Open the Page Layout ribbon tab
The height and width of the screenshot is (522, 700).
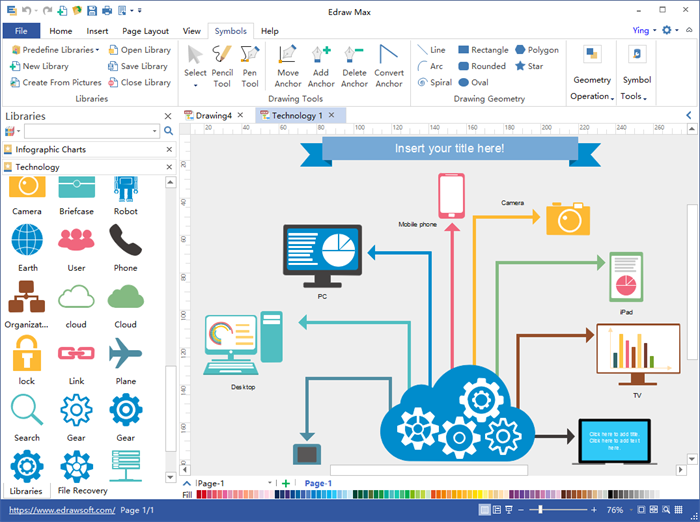coord(148,31)
